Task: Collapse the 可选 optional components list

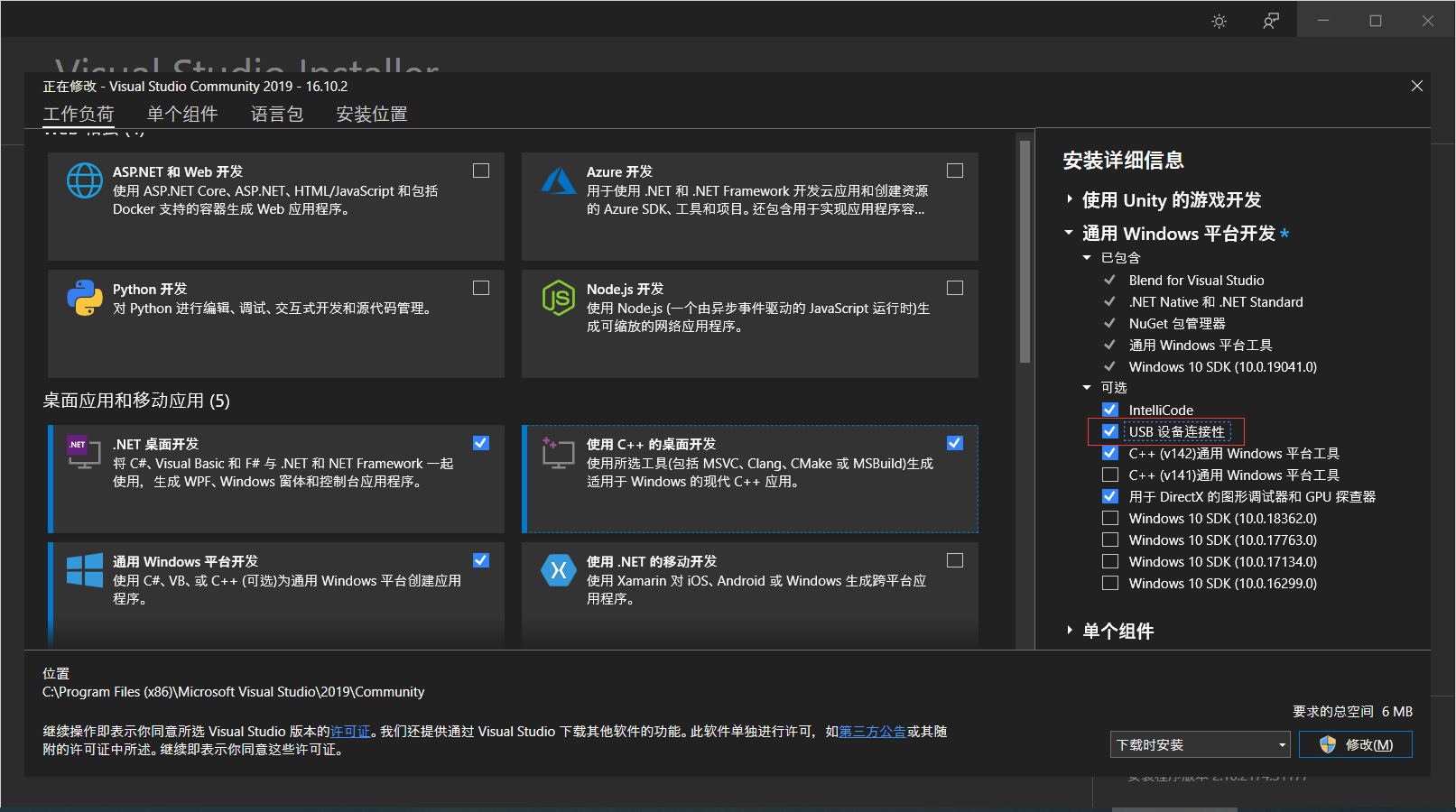Action: [1087, 388]
